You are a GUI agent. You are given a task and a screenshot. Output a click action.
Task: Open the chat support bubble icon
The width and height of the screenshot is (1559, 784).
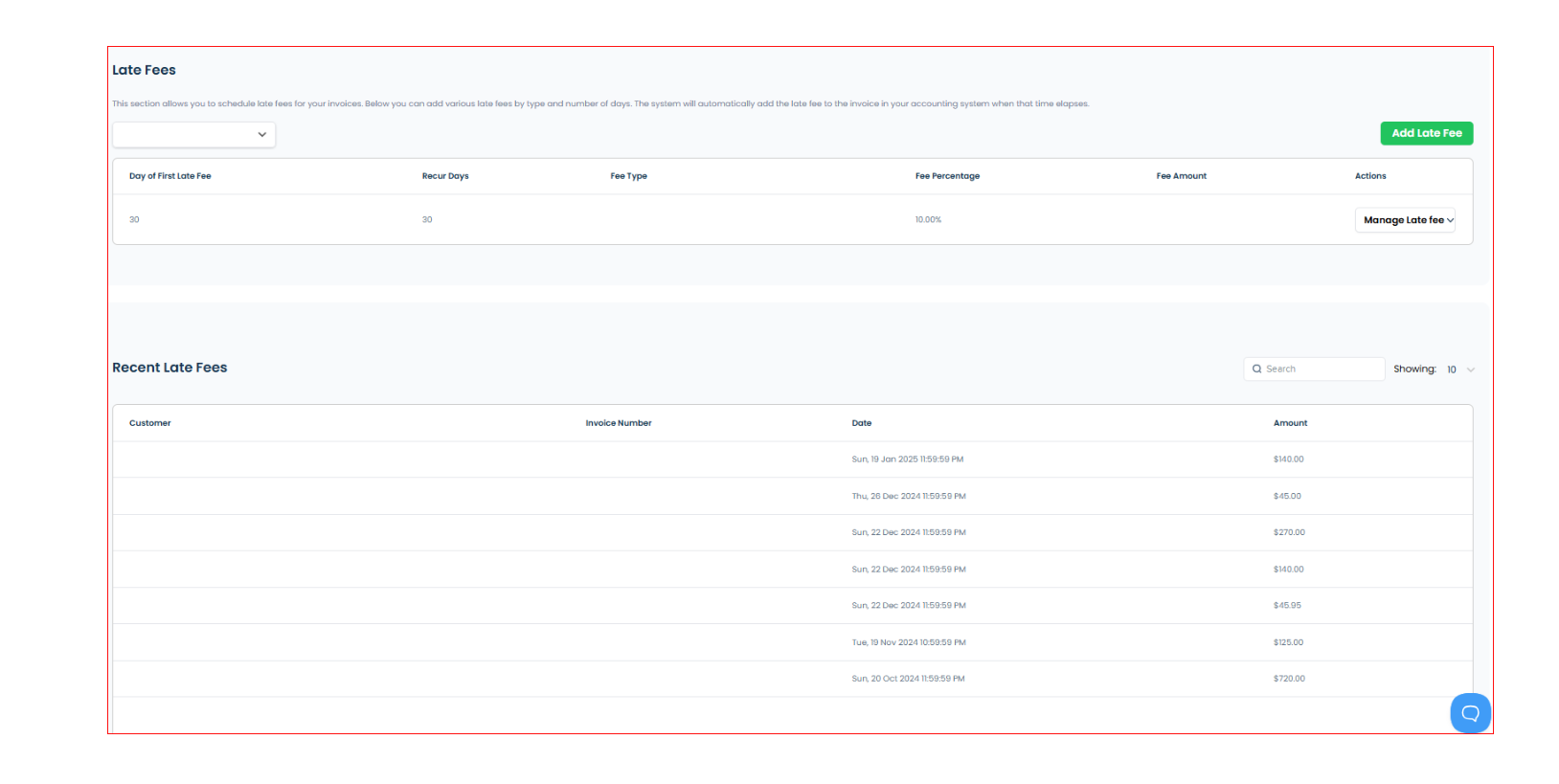[x=1470, y=713]
